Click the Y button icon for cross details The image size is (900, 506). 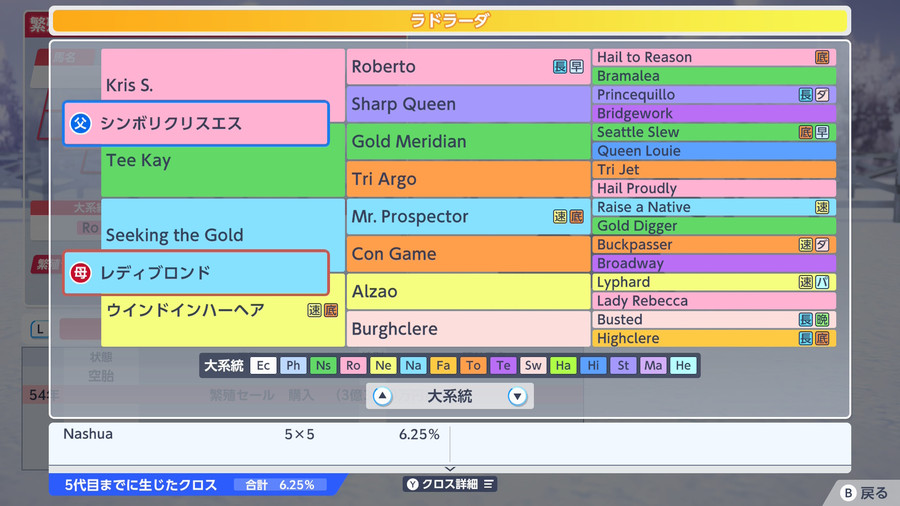click(413, 484)
